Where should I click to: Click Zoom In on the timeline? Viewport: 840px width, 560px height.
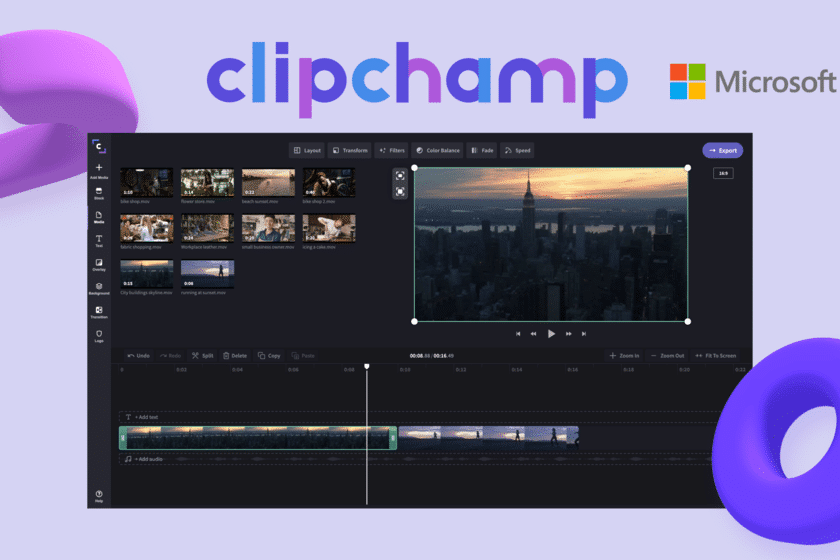click(x=624, y=356)
